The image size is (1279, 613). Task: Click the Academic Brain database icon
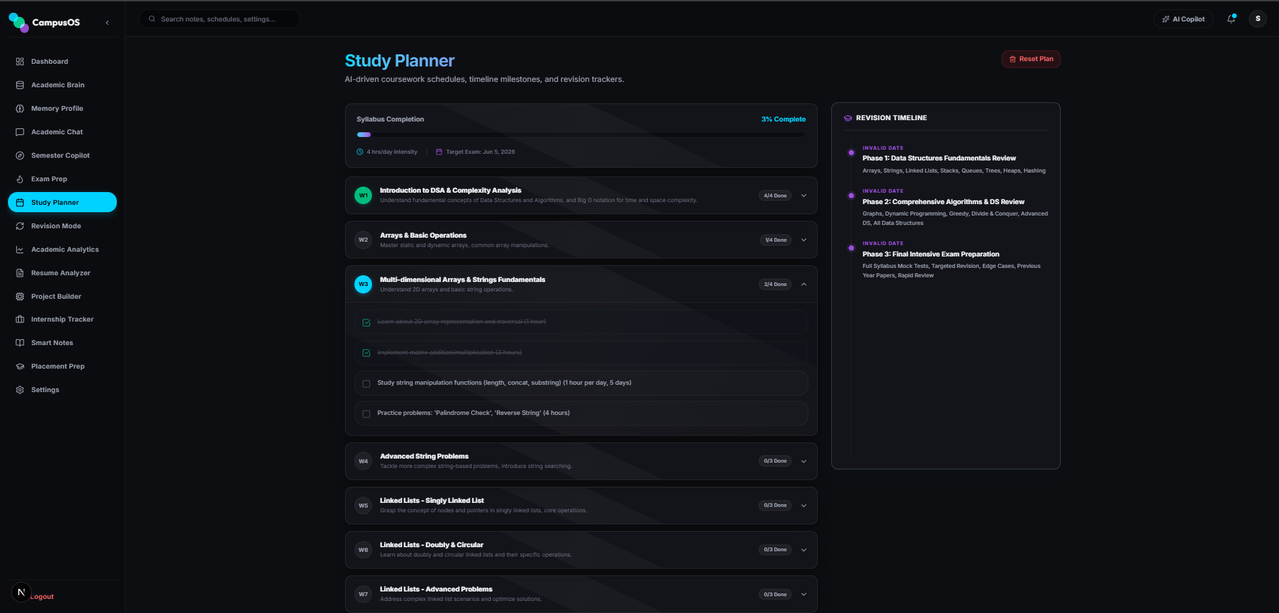(x=20, y=85)
